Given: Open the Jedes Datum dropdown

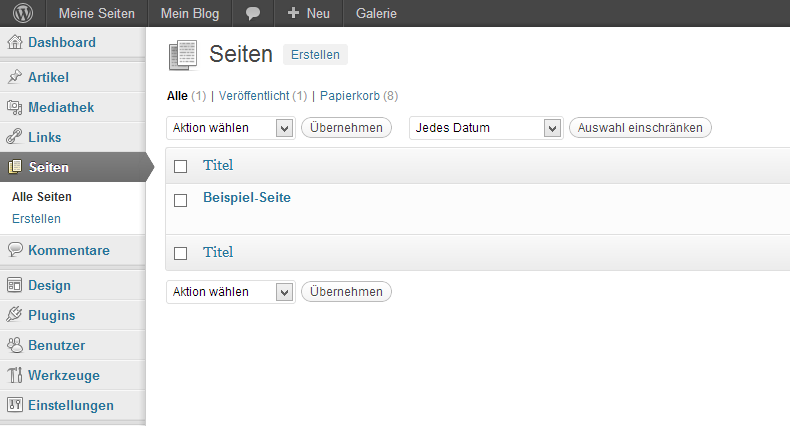Looking at the screenshot, I should 486,128.
